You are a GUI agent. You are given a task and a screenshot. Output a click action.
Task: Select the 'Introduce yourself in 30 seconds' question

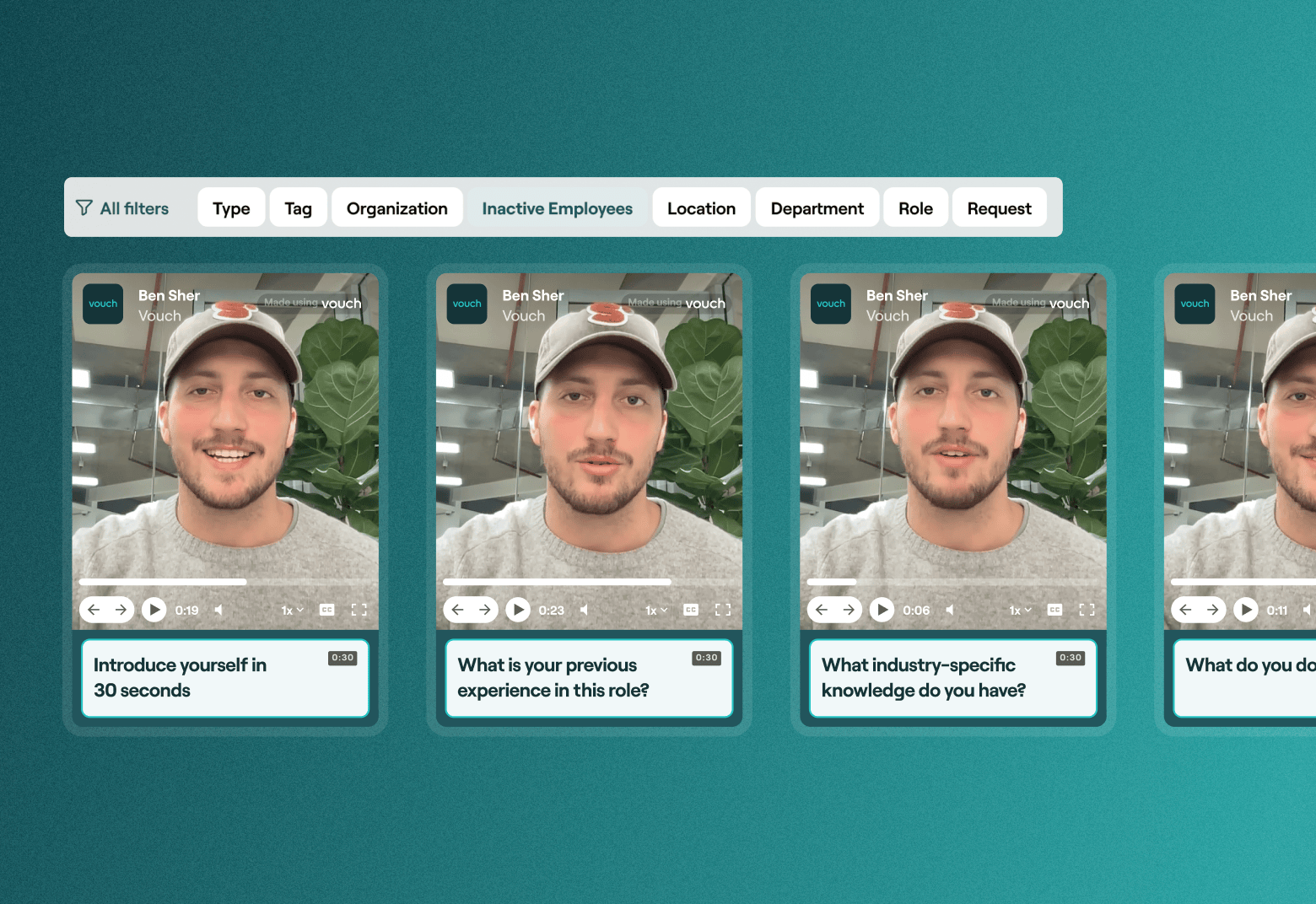coord(225,678)
